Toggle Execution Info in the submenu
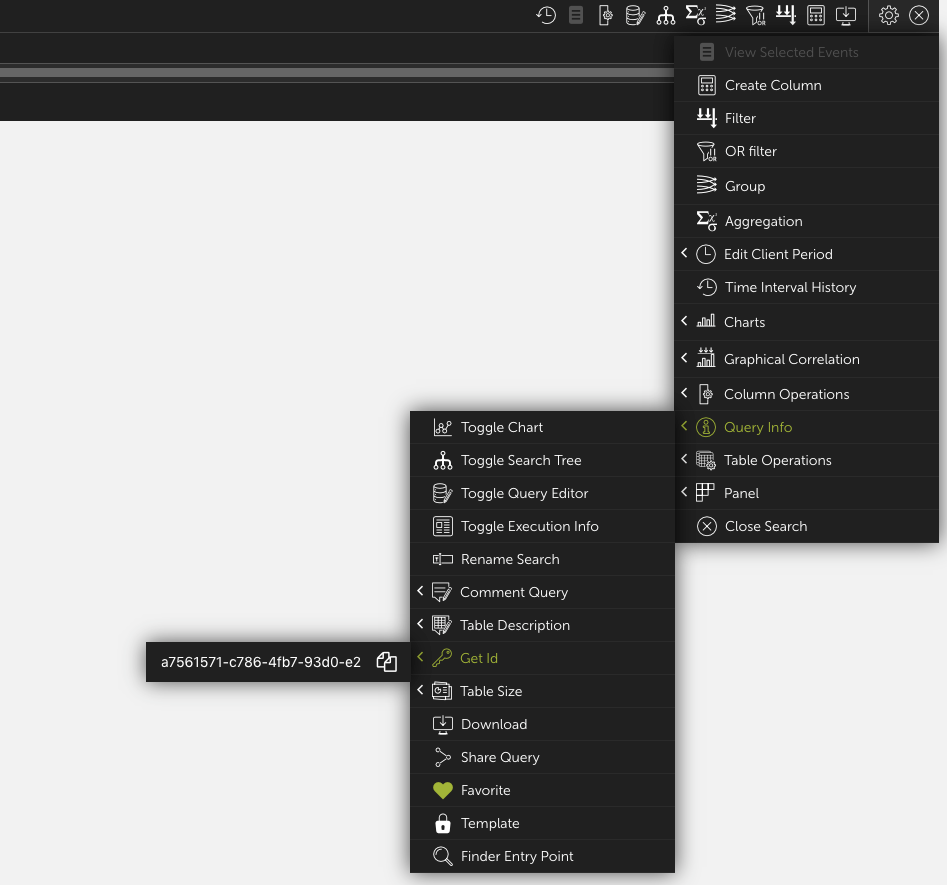Screen dimensions: 947x885 click(x=529, y=526)
